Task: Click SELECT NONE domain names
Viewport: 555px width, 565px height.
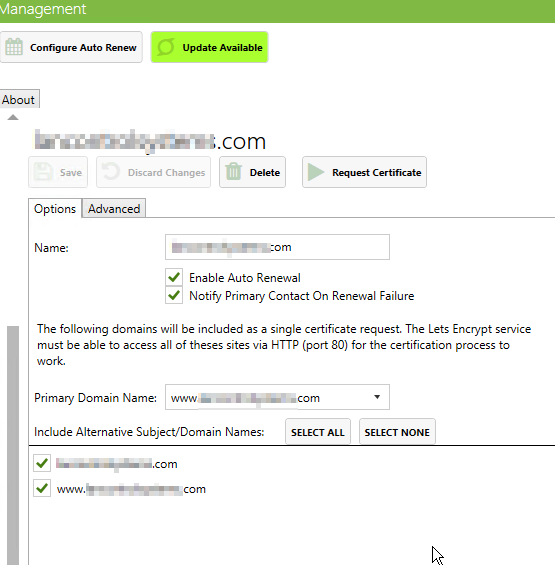Action: 397,432
